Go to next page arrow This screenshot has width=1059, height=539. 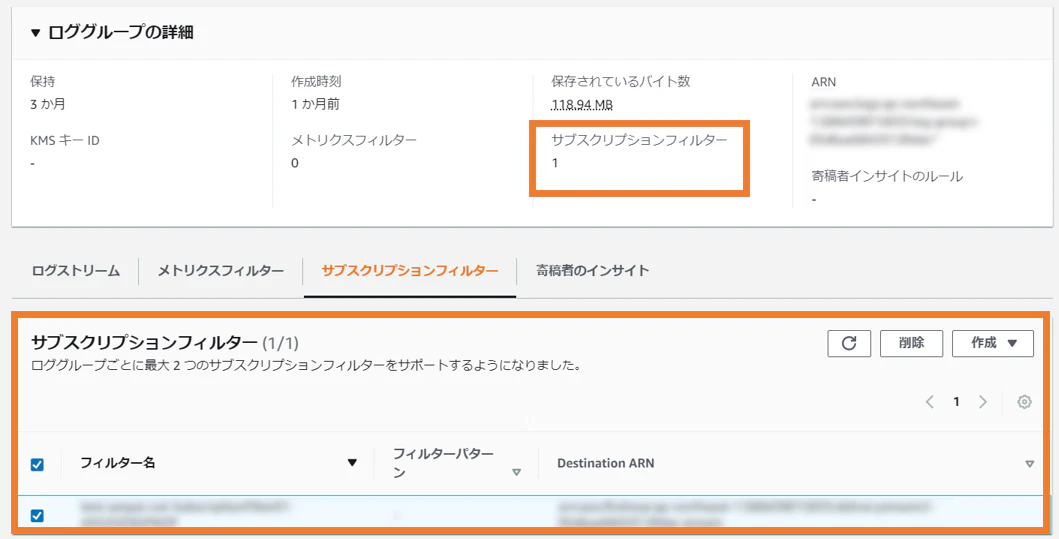(983, 402)
